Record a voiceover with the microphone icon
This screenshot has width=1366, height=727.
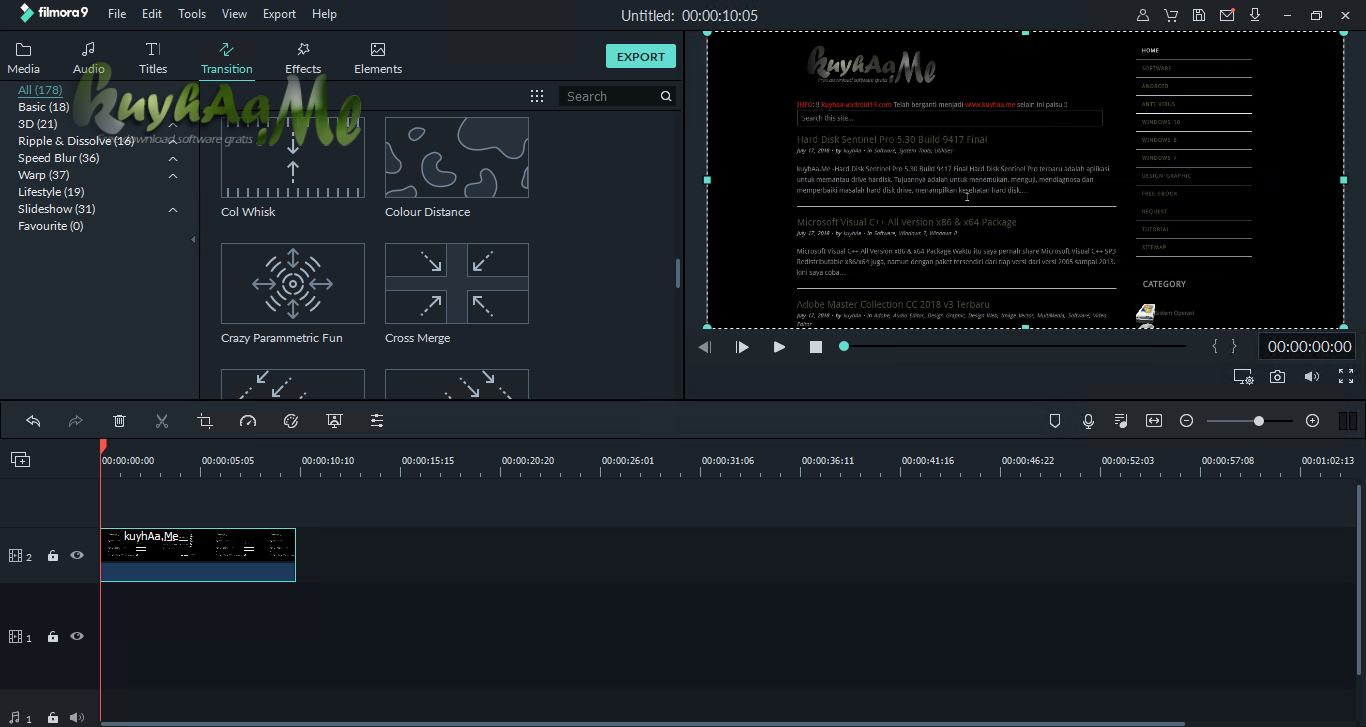(1088, 421)
